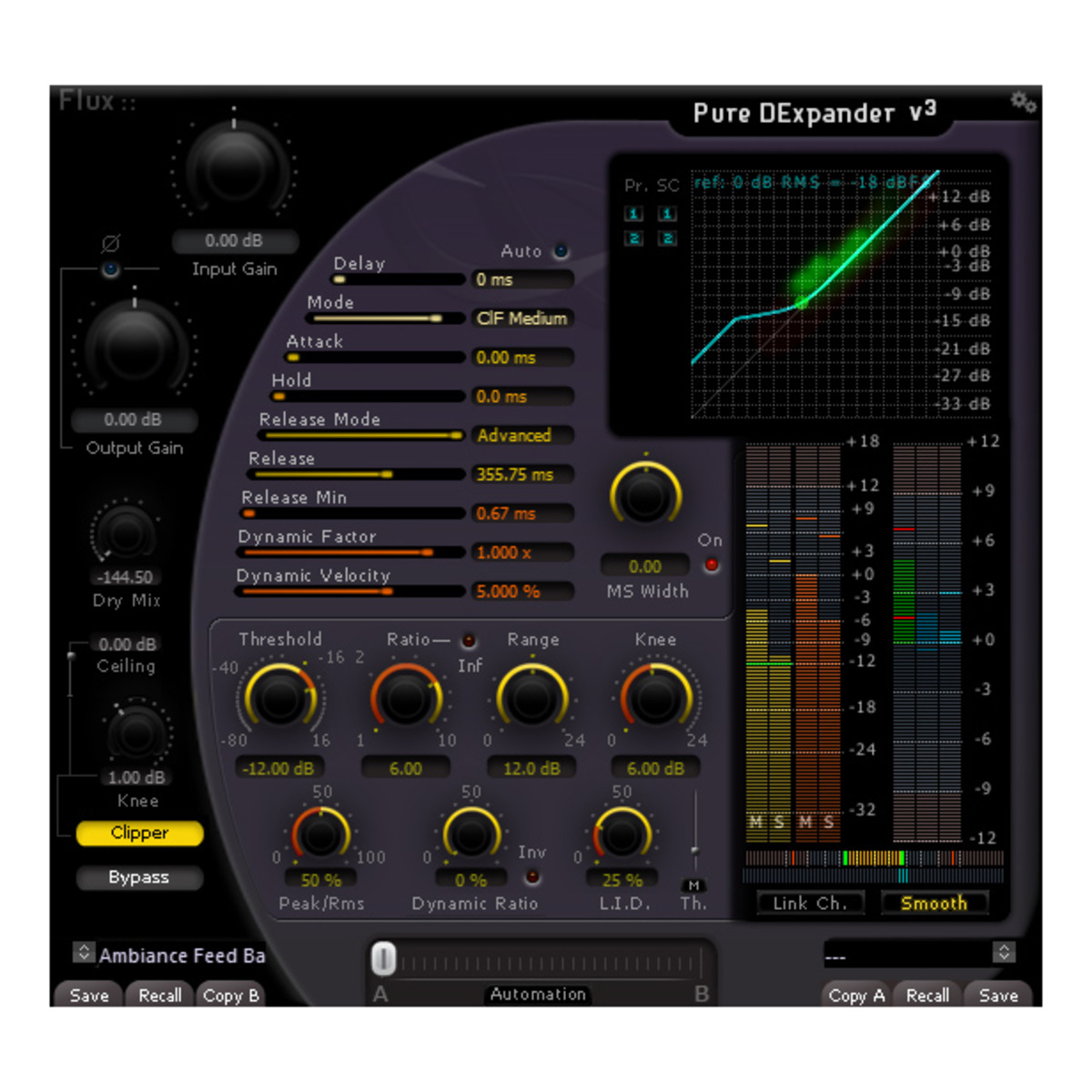Click Link Ch. button
Image resolution: width=1092 pixels, height=1092 pixels.
tap(809, 903)
